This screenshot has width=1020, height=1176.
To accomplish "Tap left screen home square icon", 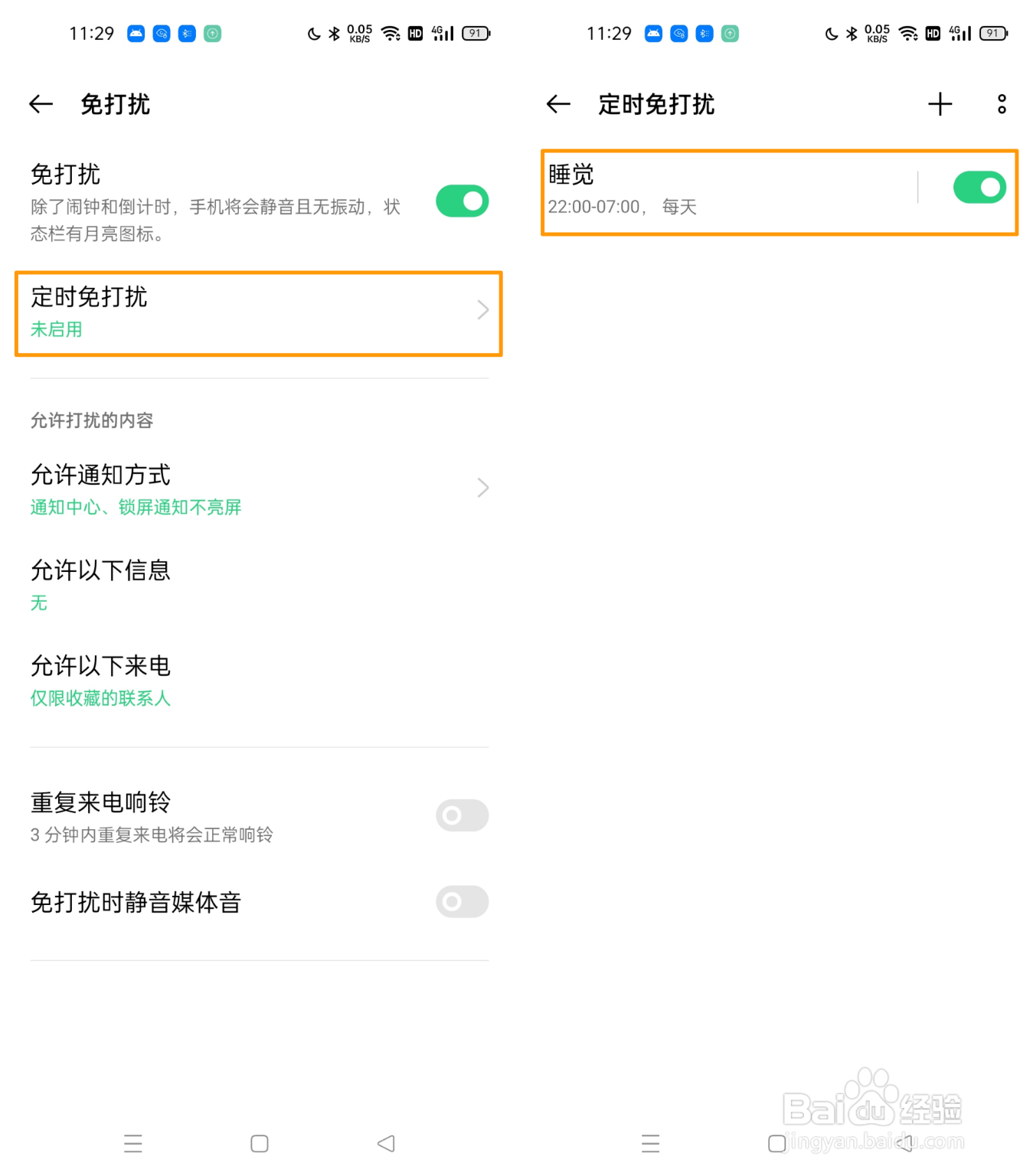I will pyautogui.click(x=260, y=1143).
